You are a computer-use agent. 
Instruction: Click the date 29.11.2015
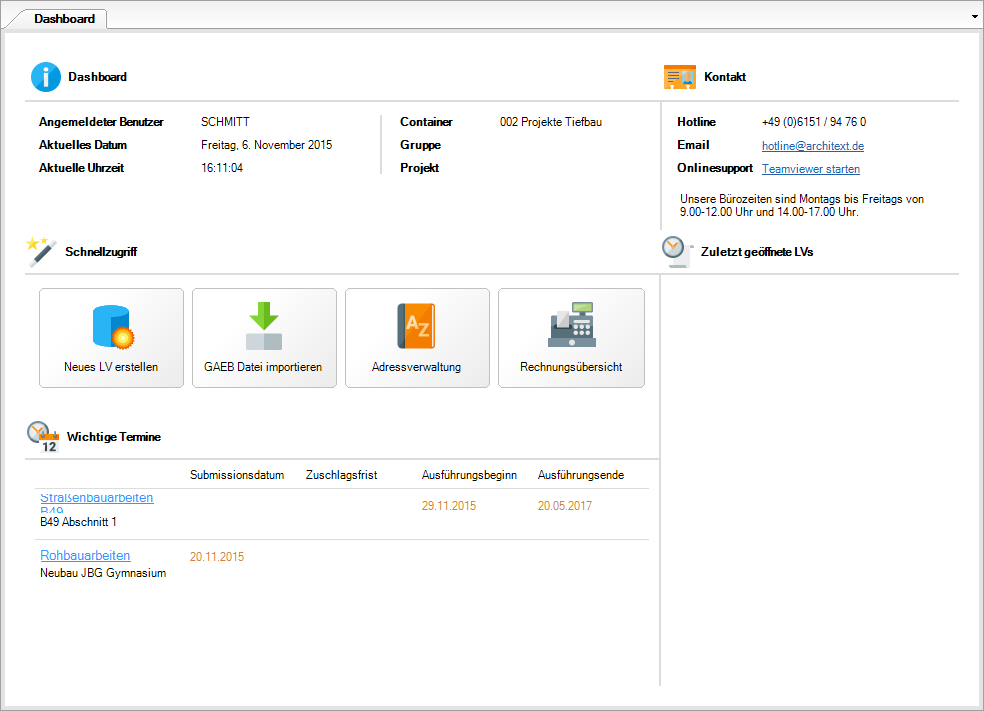(x=449, y=506)
